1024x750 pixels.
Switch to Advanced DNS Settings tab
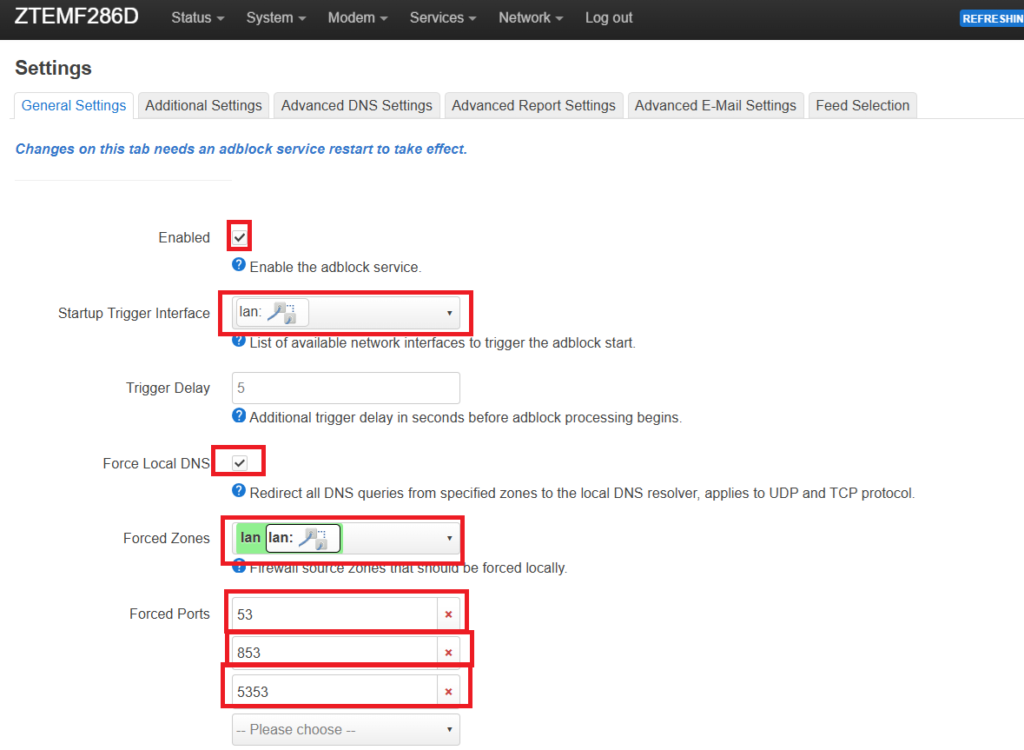pyautogui.click(x=356, y=105)
